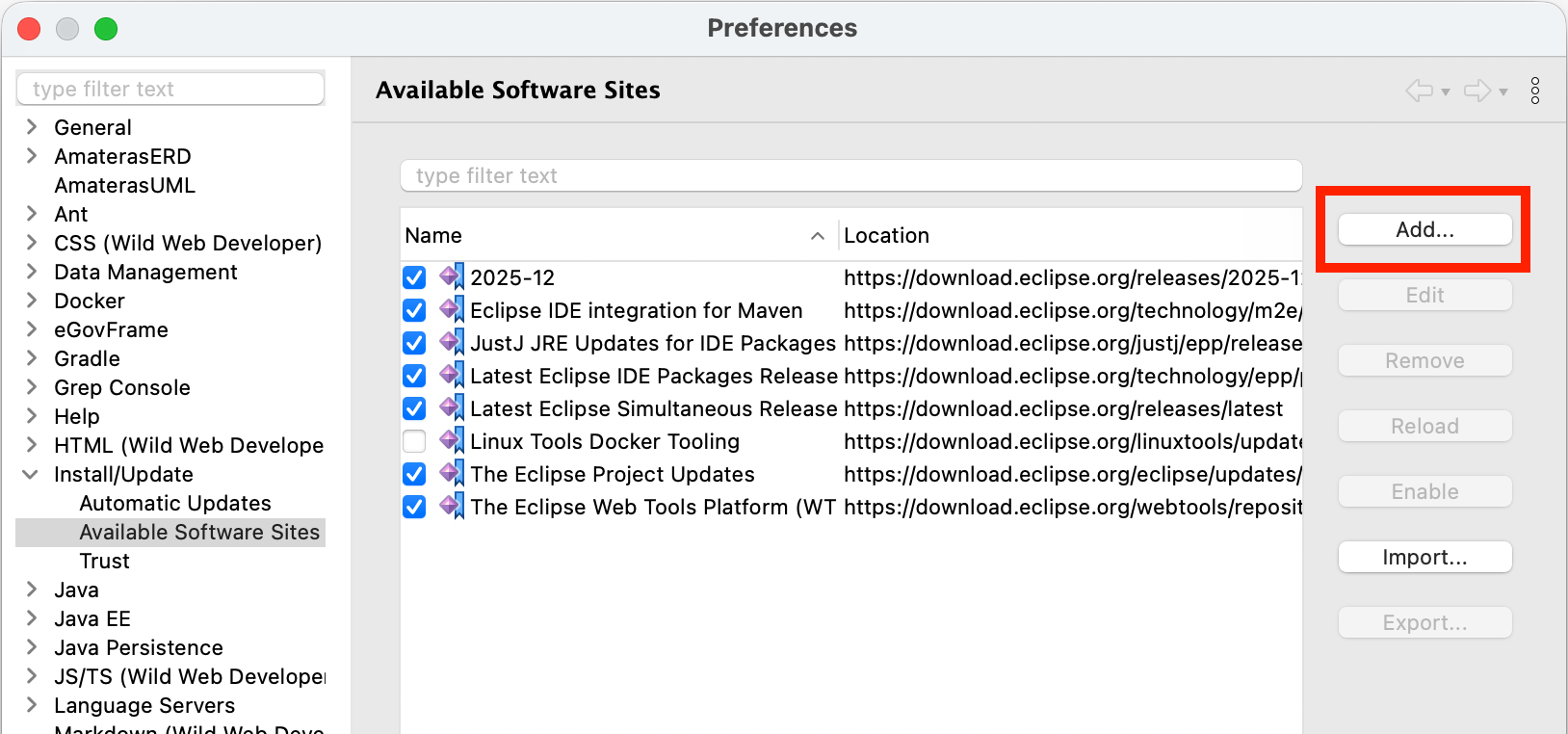Enable Linux Tools Docker Tooling checkbox

(414, 441)
